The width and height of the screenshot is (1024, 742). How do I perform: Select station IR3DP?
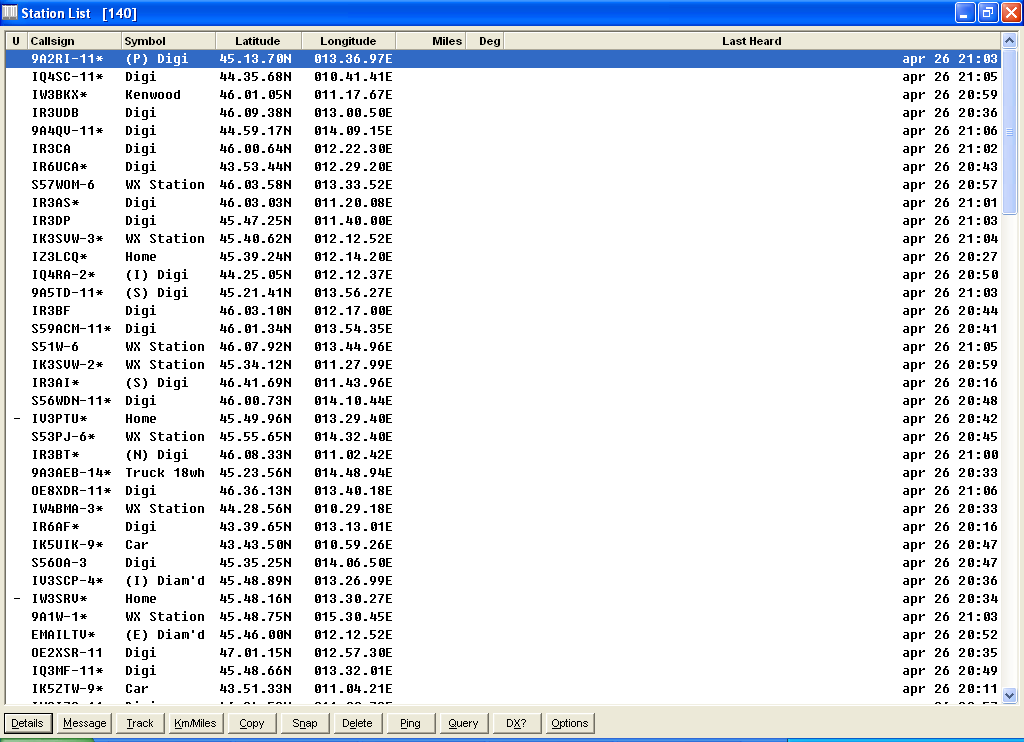(503, 221)
